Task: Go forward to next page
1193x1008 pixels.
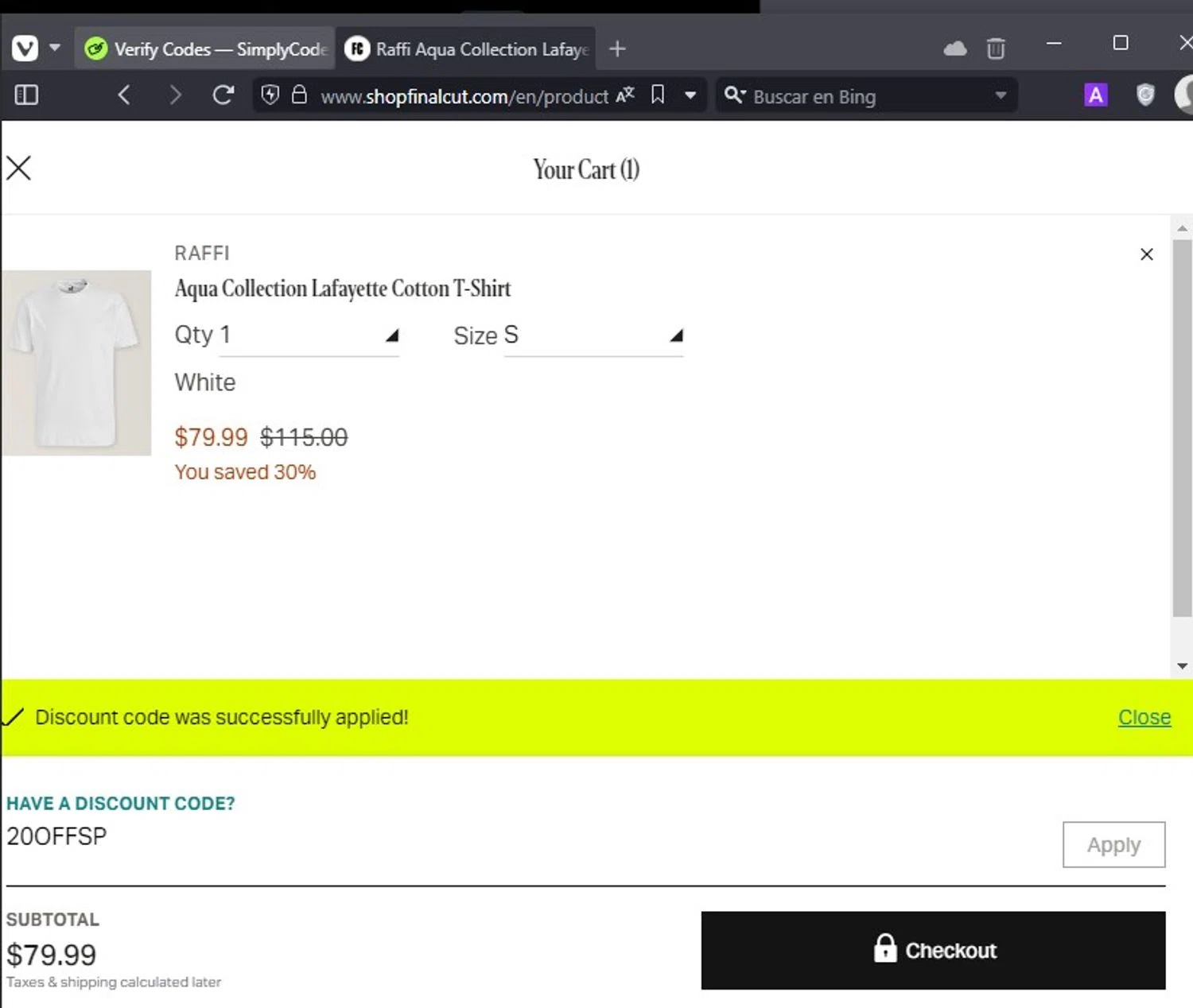Action: tap(175, 95)
